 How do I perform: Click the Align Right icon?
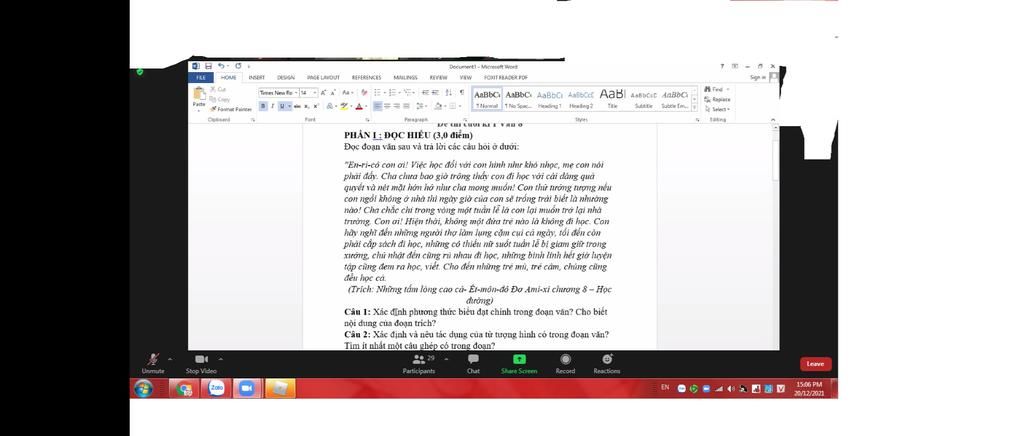click(396, 106)
